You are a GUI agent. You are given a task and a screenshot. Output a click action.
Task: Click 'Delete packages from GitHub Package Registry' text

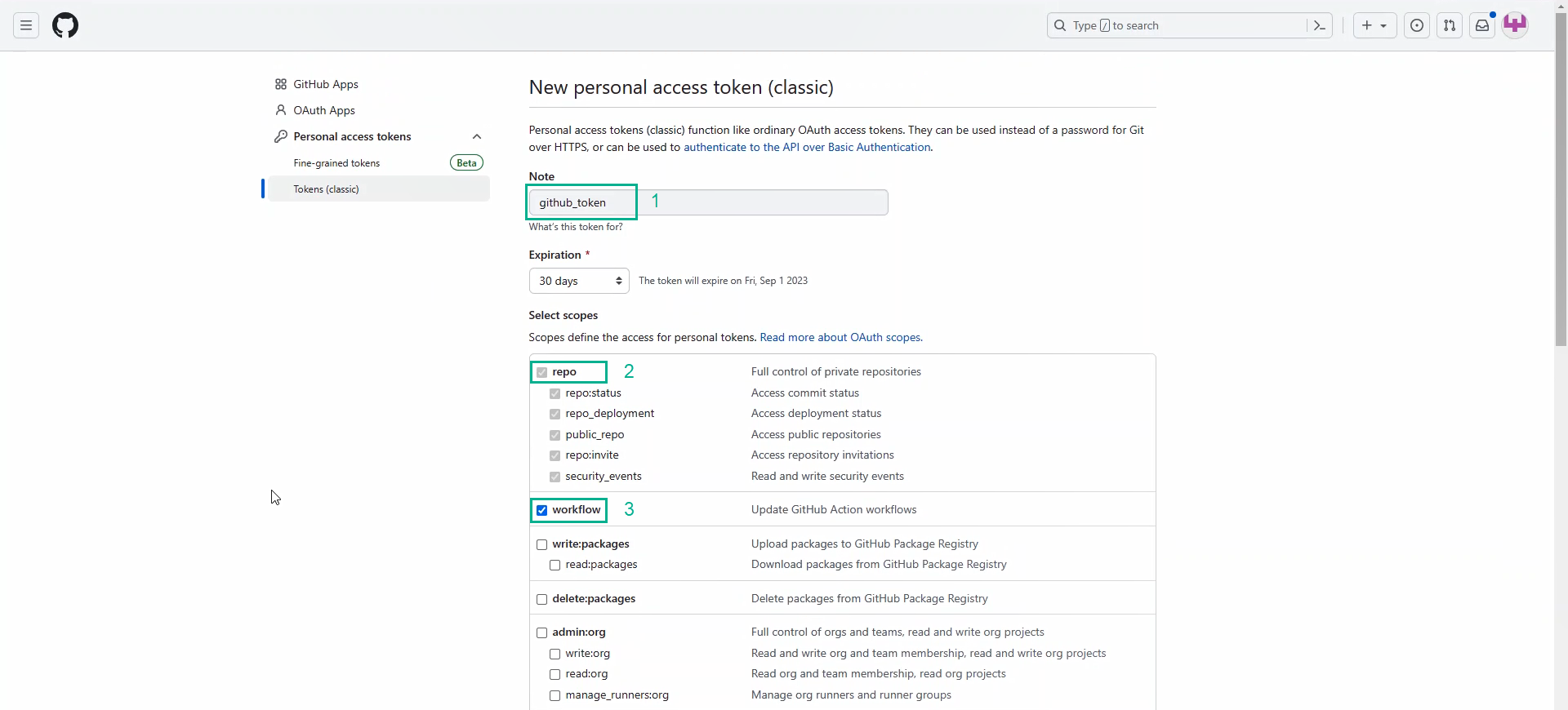tap(870, 598)
